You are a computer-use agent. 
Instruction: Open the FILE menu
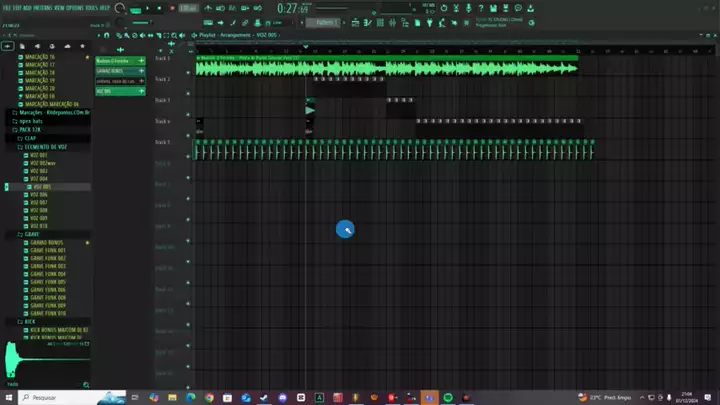click(7, 7)
